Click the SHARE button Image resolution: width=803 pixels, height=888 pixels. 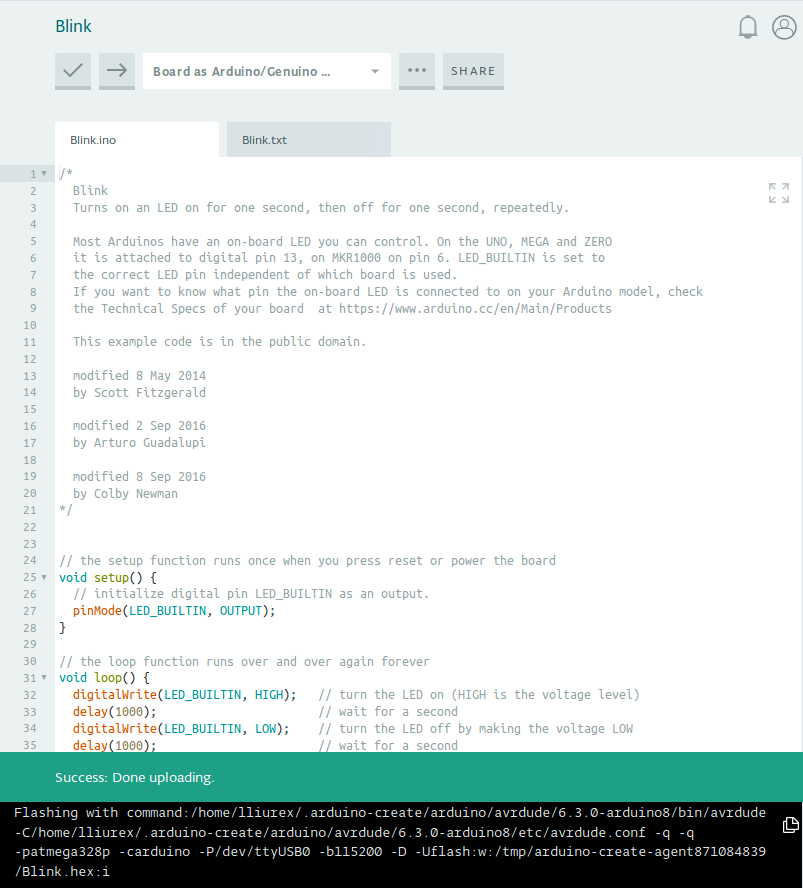(x=473, y=71)
